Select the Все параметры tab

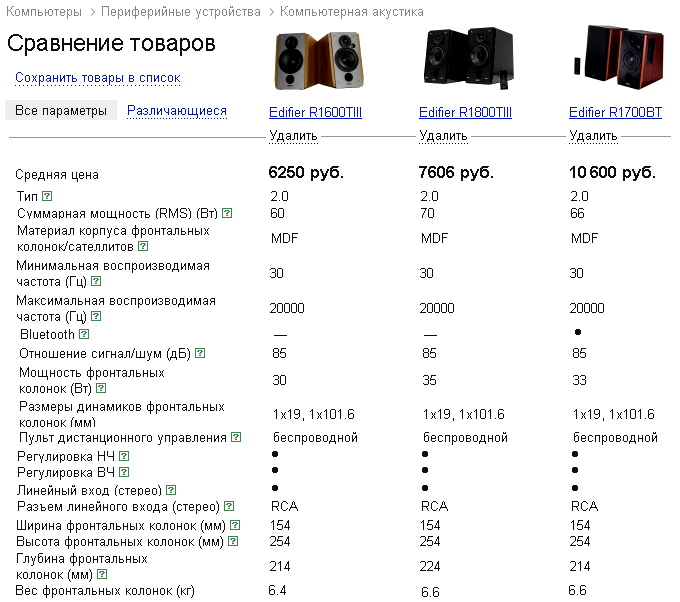tap(61, 111)
